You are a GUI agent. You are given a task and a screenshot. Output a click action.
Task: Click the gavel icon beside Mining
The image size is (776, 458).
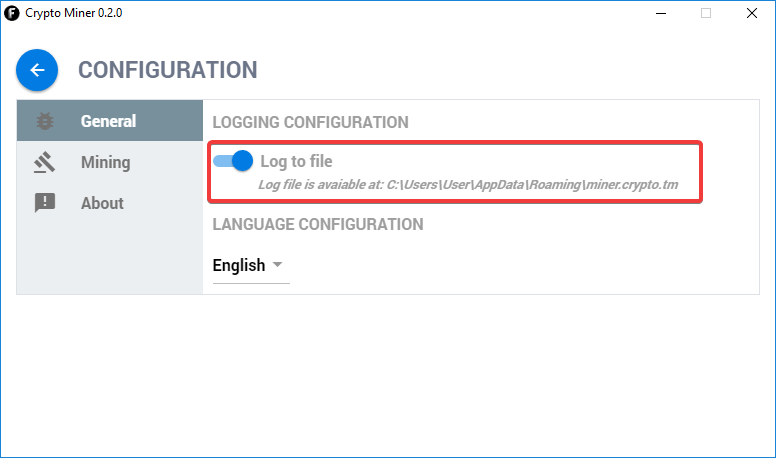pos(45,162)
